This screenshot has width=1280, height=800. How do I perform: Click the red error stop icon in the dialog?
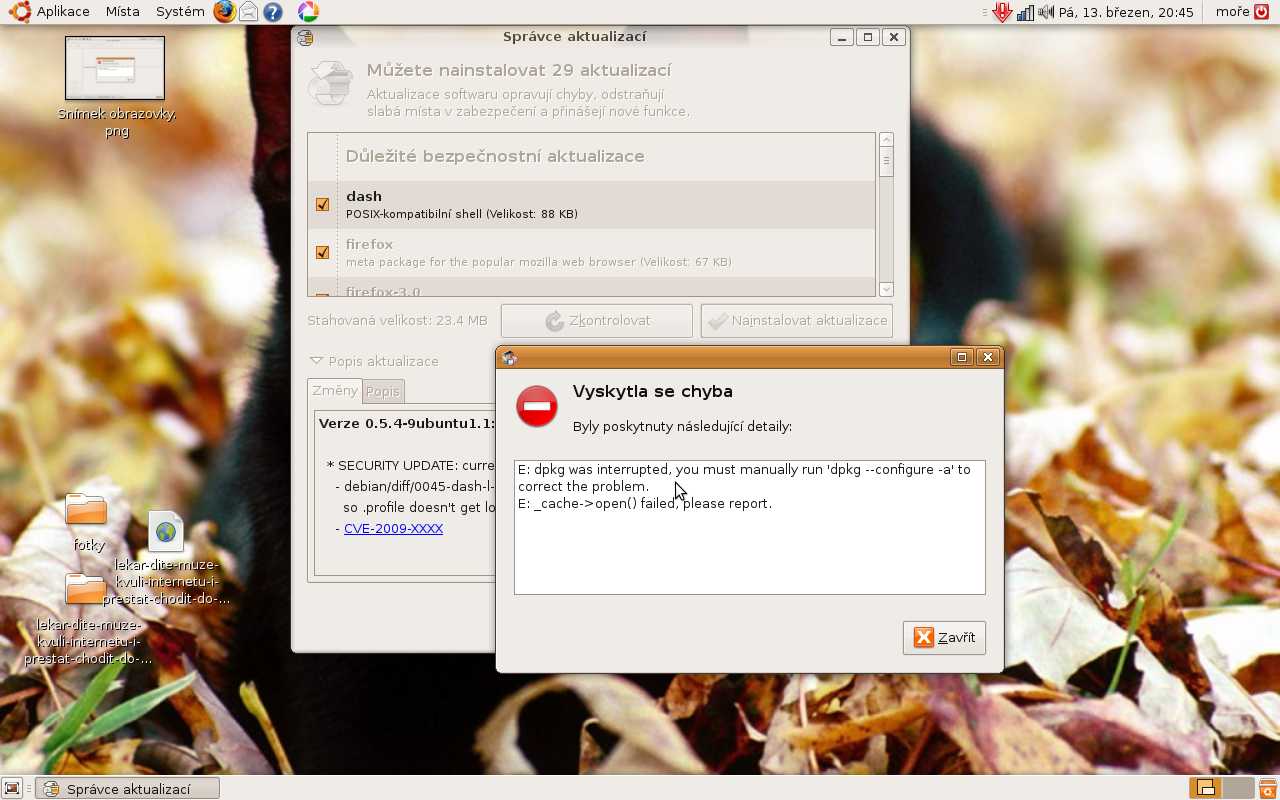click(x=537, y=406)
